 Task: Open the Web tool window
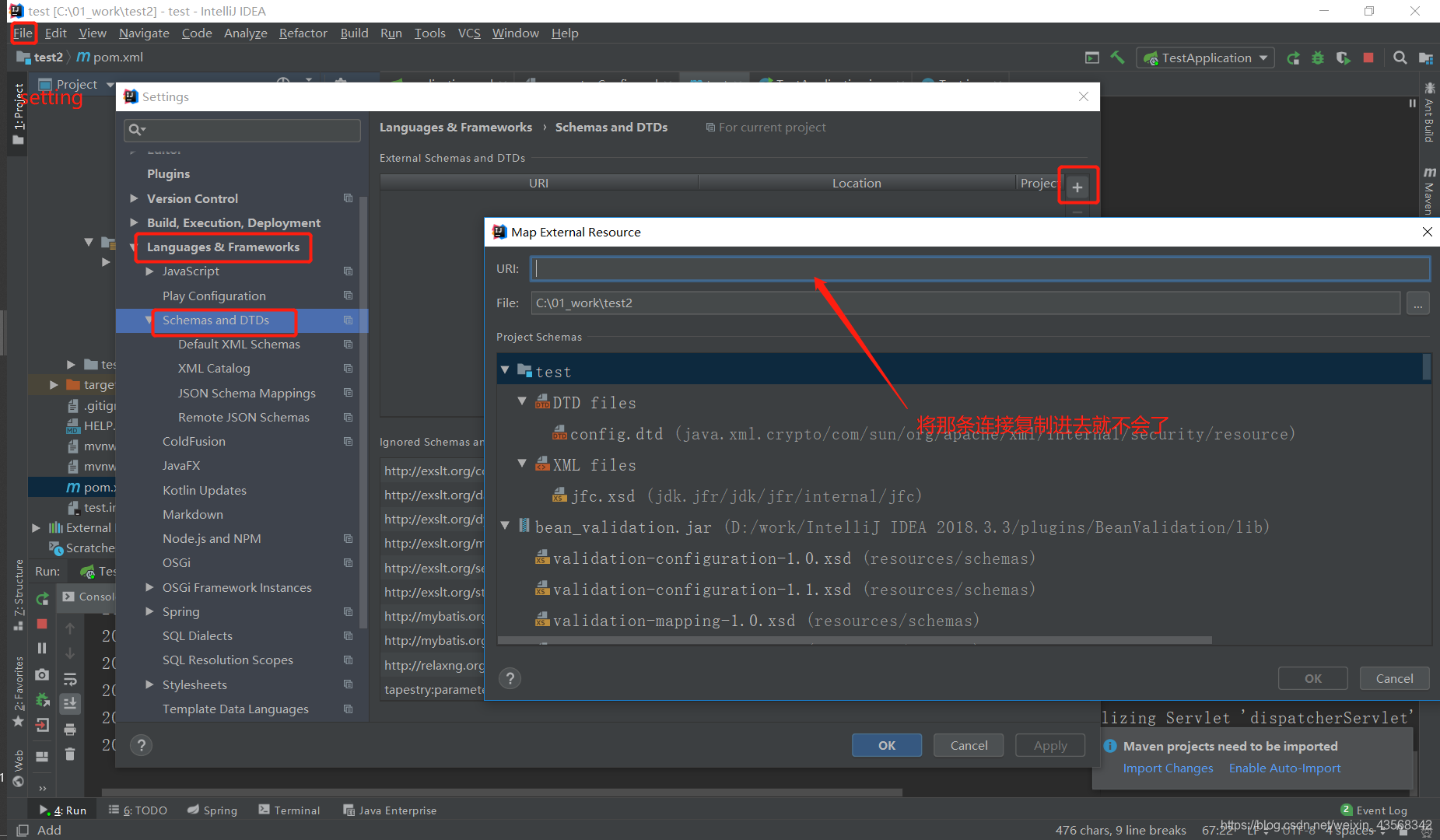(18, 768)
